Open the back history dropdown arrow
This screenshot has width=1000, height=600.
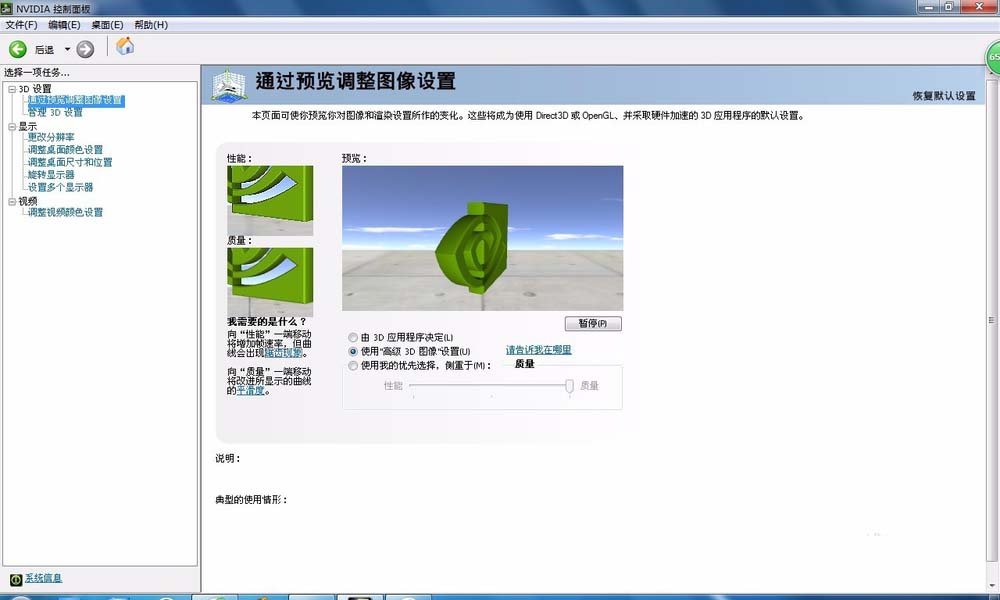click(x=67, y=49)
